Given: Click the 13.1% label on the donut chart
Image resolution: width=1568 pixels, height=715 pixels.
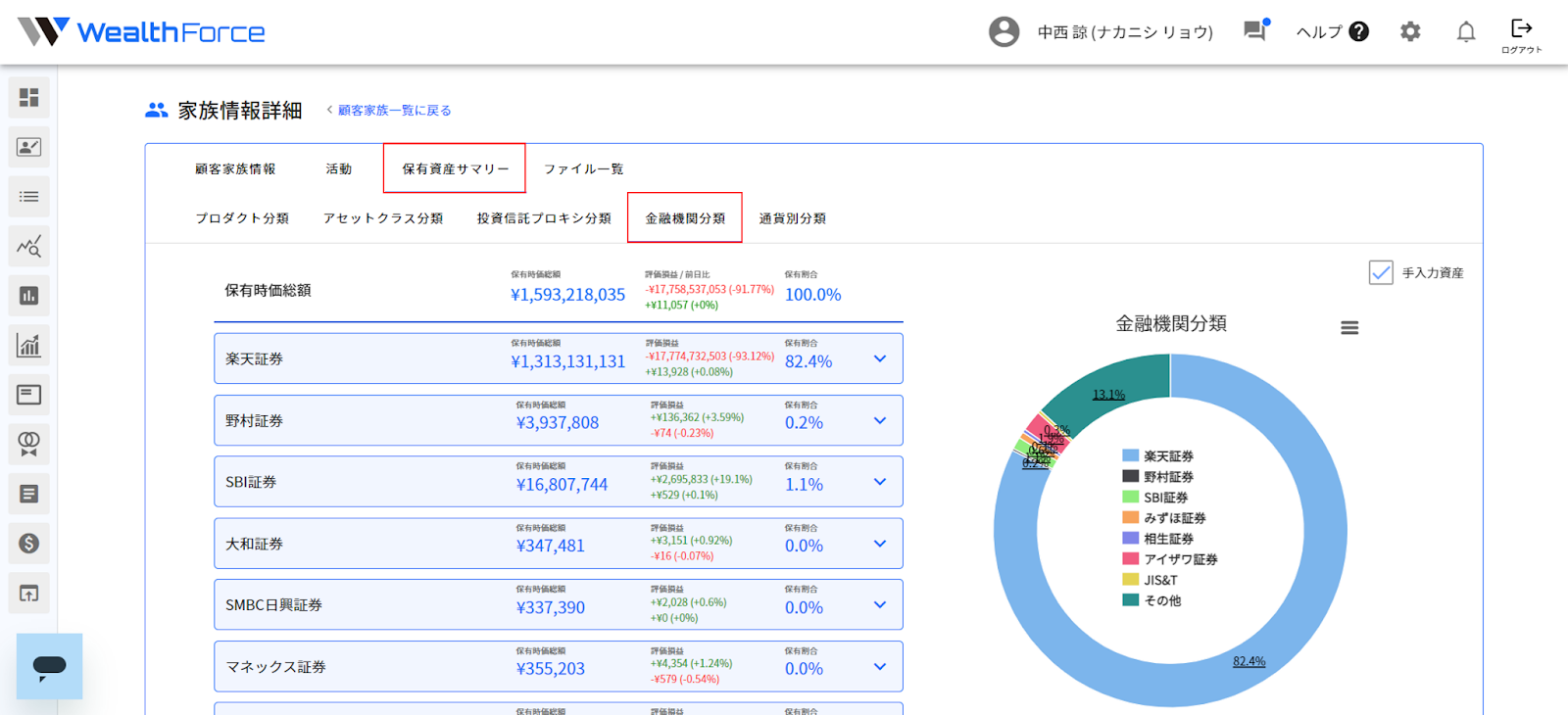Looking at the screenshot, I should coord(1108,395).
